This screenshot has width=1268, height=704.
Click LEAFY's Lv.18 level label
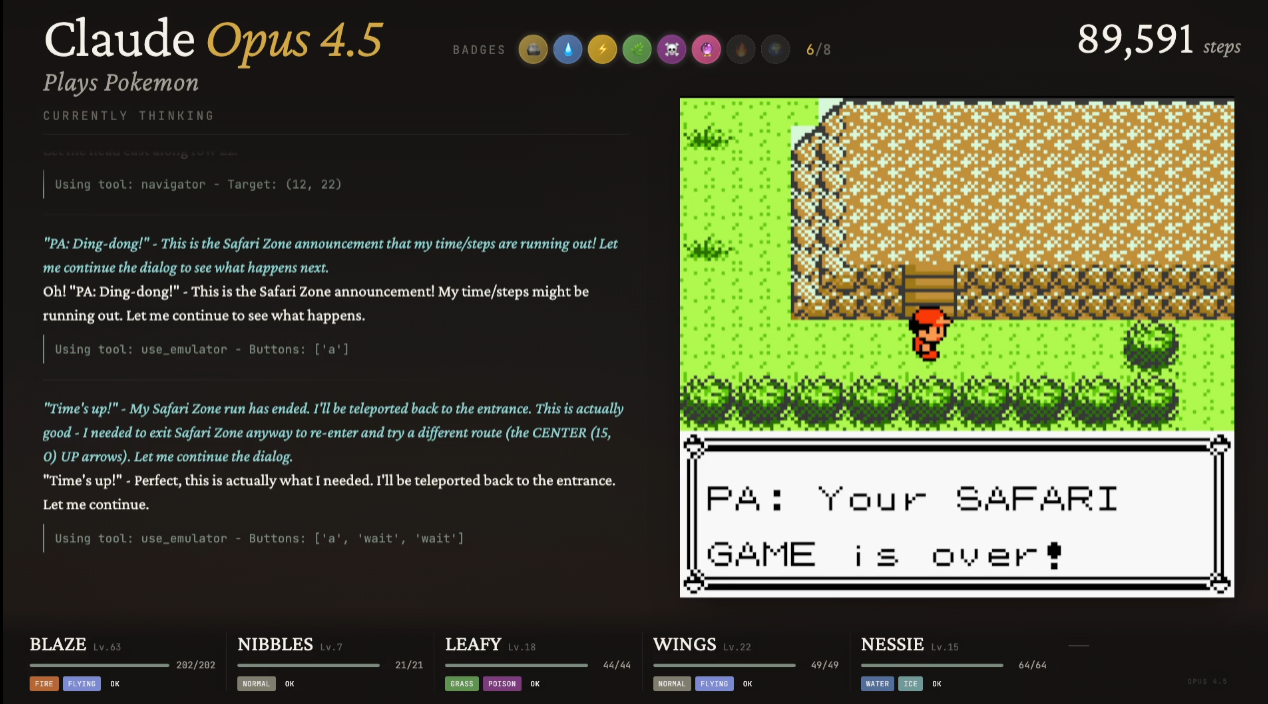(522, 648)
